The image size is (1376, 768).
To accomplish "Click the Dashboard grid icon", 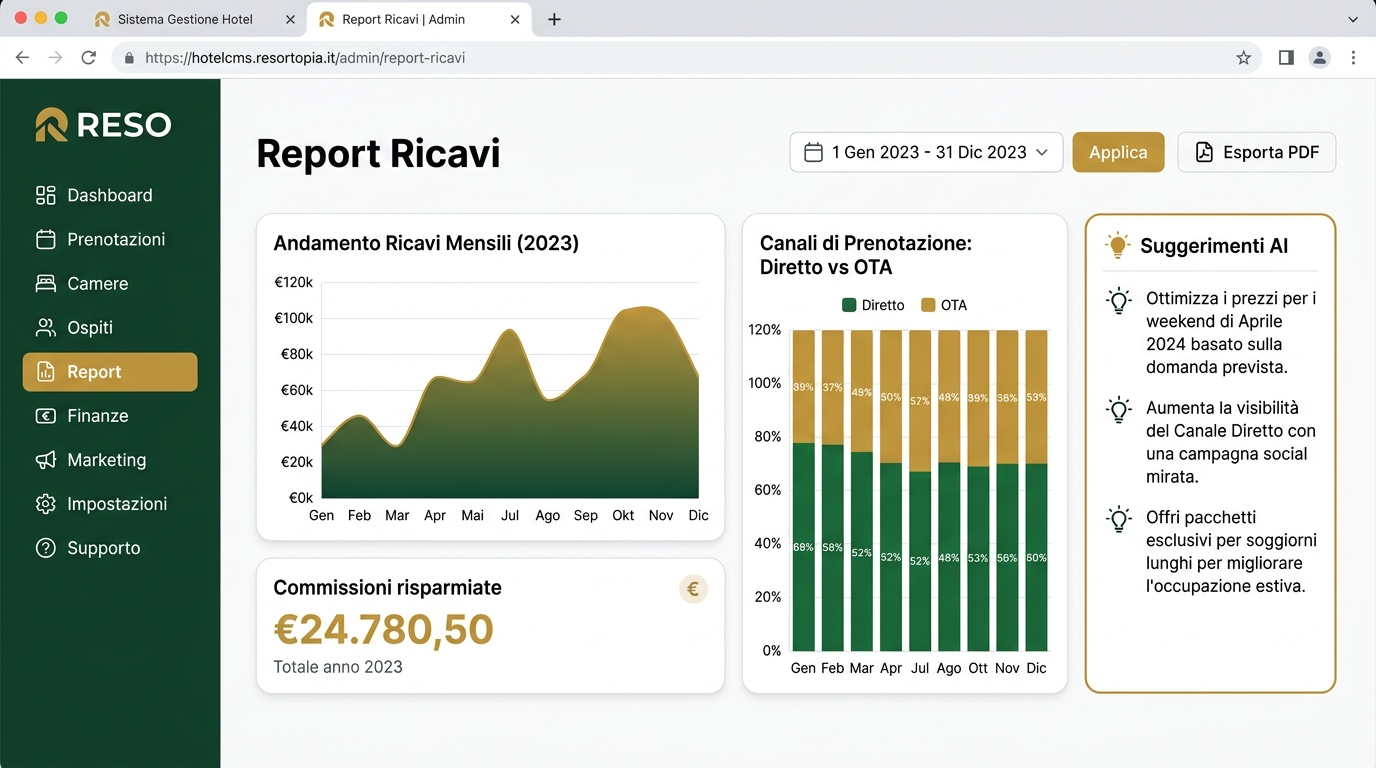I will (x=45, y=195).
